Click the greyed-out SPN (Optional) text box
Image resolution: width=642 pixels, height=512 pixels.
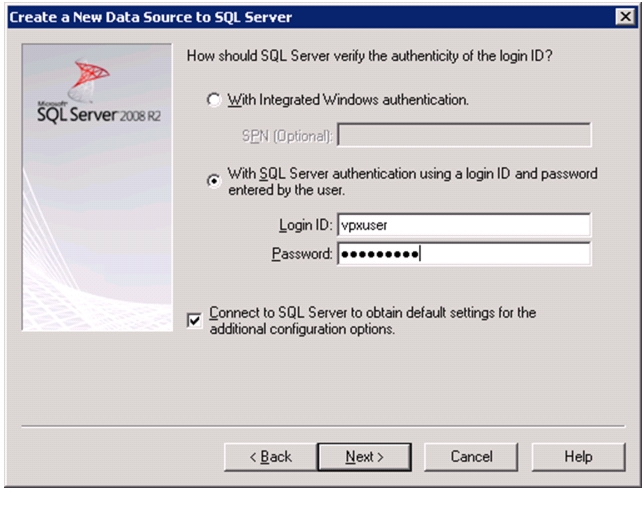coord(464,135)
